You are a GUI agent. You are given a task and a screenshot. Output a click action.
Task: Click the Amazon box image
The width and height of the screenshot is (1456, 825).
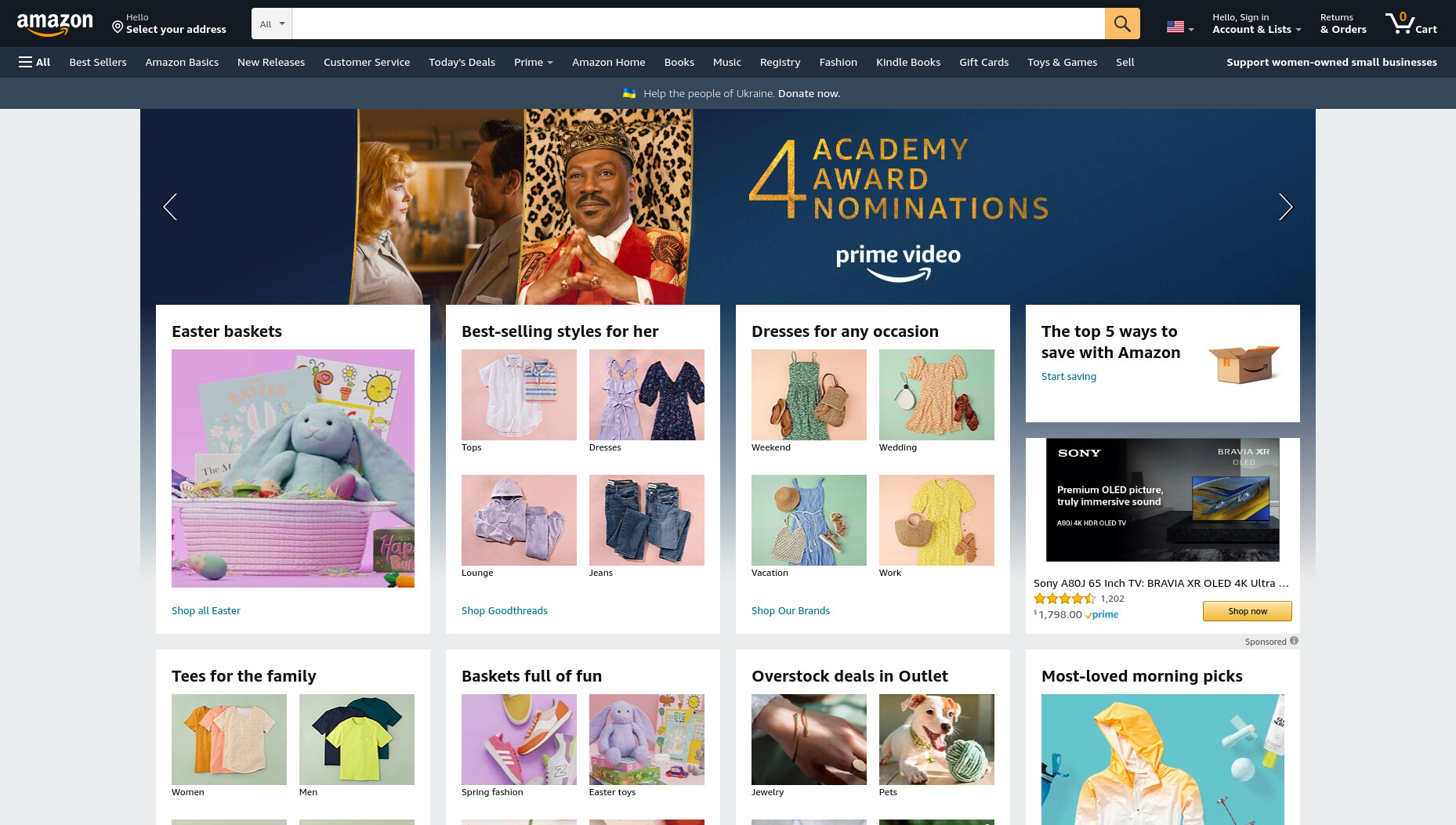1244,364
